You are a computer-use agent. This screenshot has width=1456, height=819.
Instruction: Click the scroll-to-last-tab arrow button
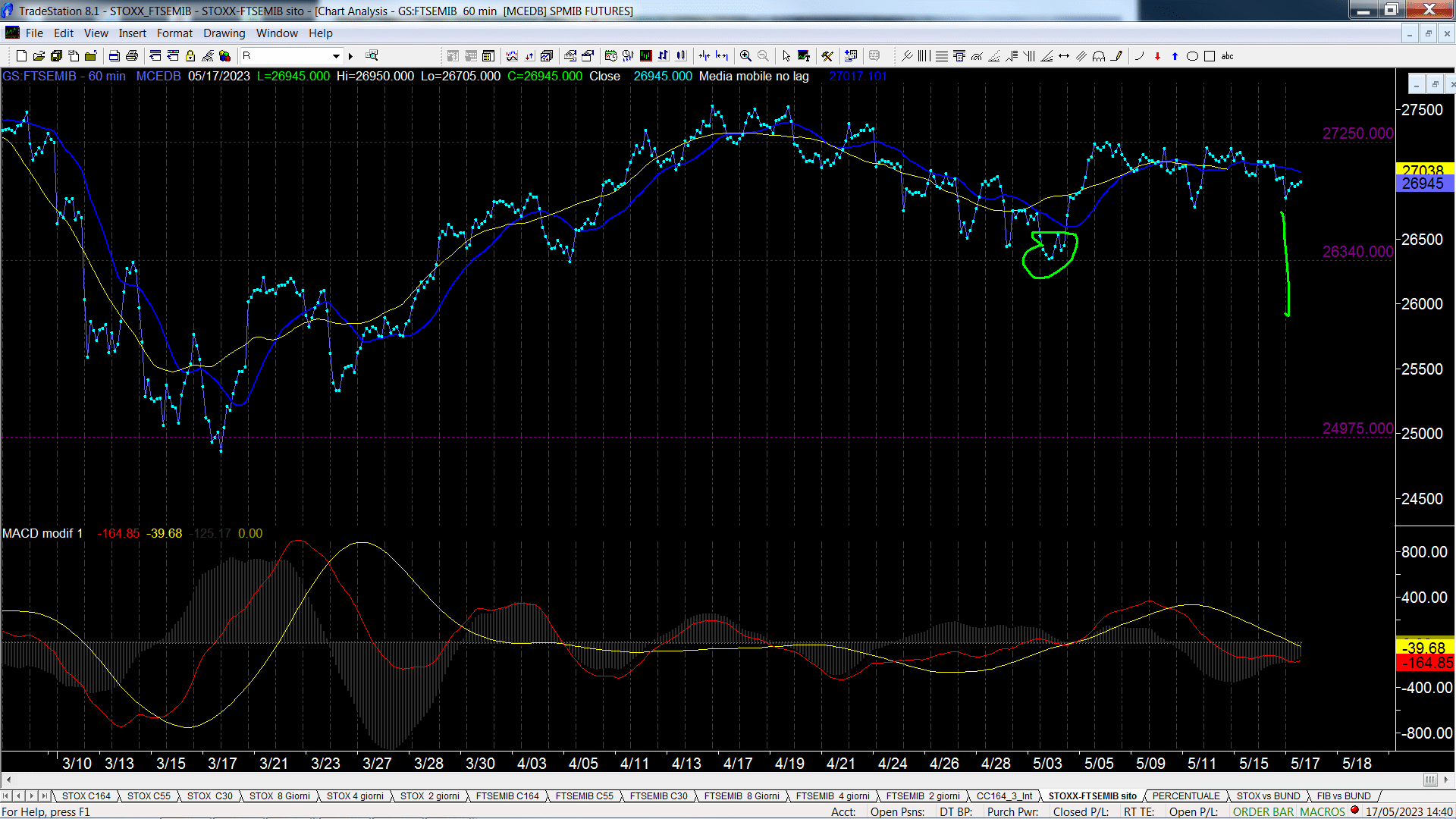pos(44,795)
